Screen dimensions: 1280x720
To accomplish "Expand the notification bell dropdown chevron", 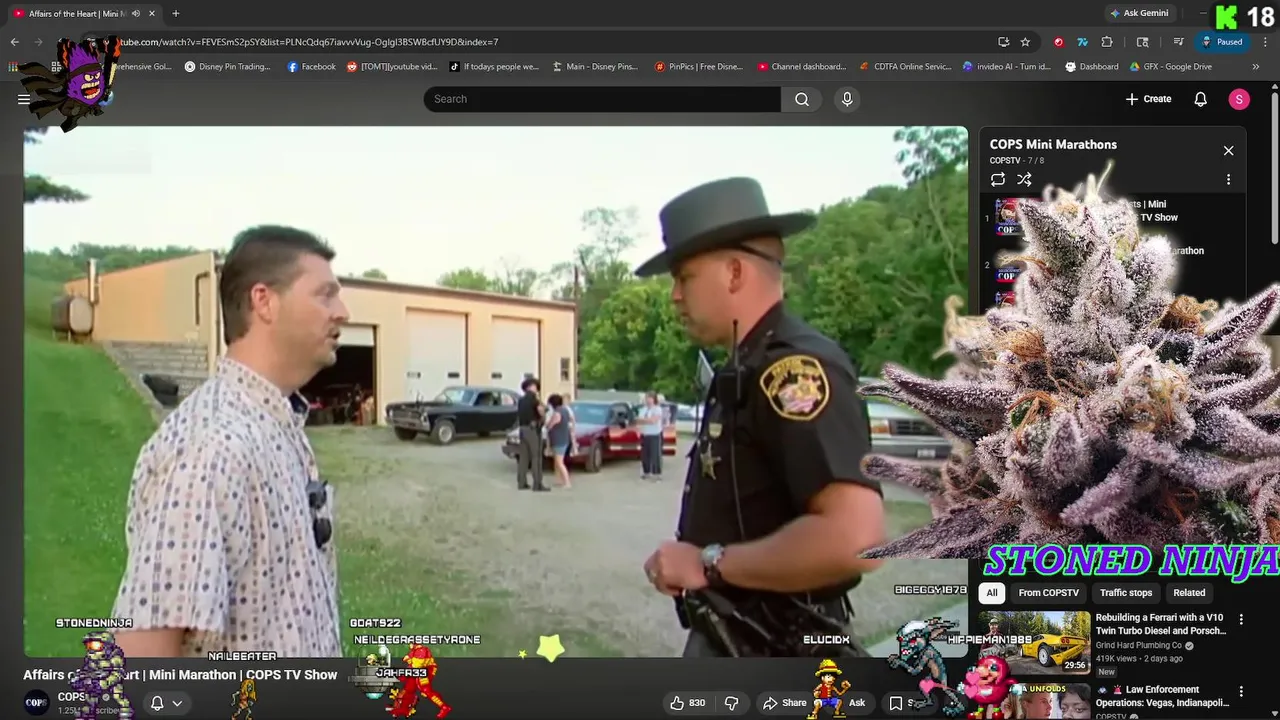I will 177,703.
